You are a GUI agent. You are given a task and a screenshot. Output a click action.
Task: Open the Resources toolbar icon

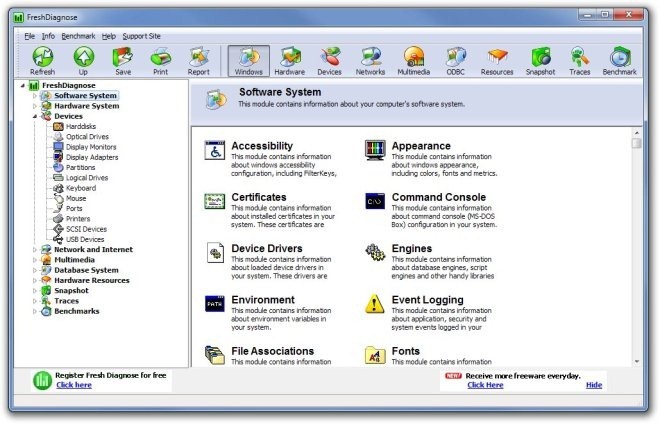[x=497, y=61]
